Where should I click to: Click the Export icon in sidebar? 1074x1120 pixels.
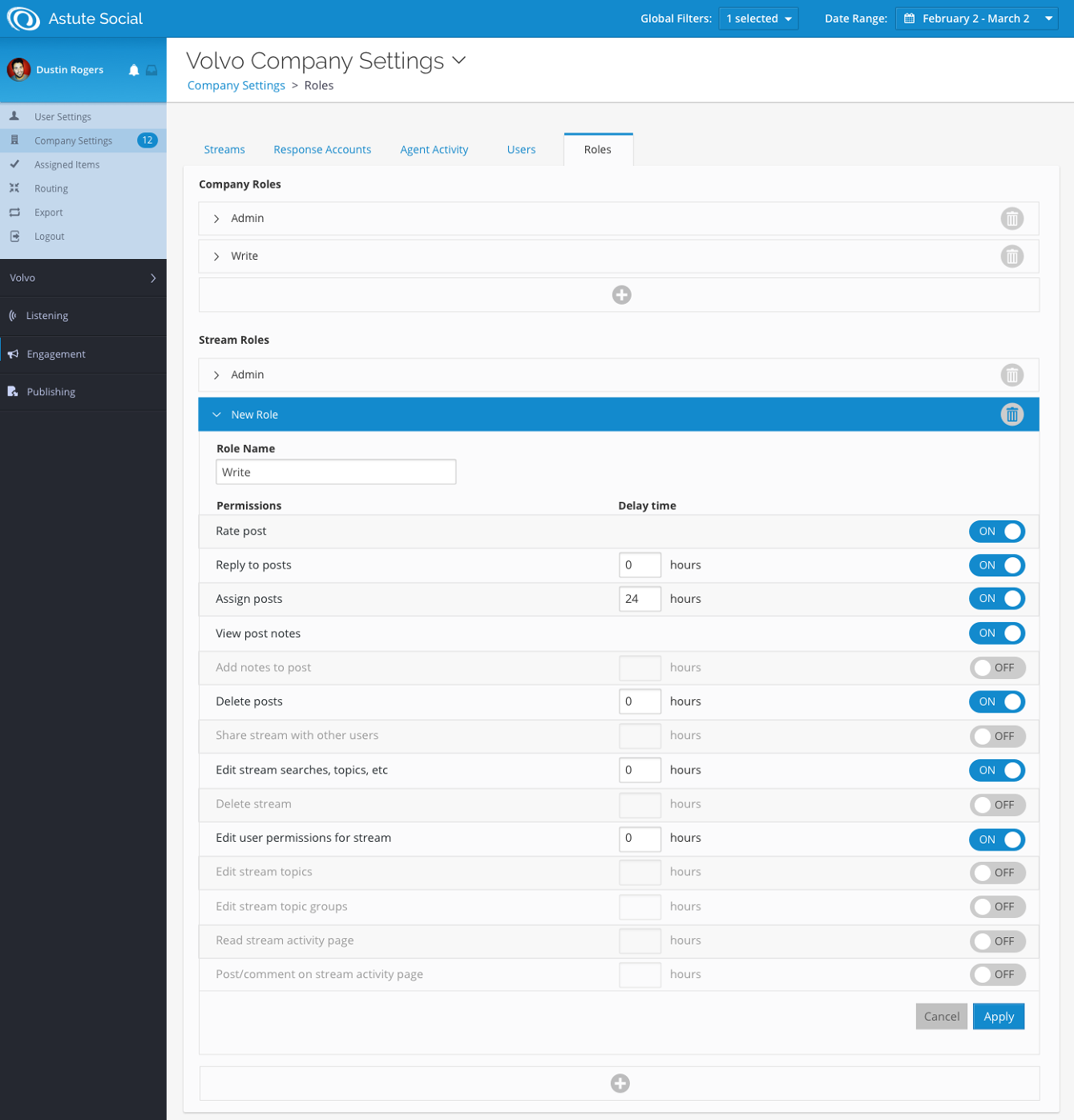pyautogui.click(x=14, y=212)
